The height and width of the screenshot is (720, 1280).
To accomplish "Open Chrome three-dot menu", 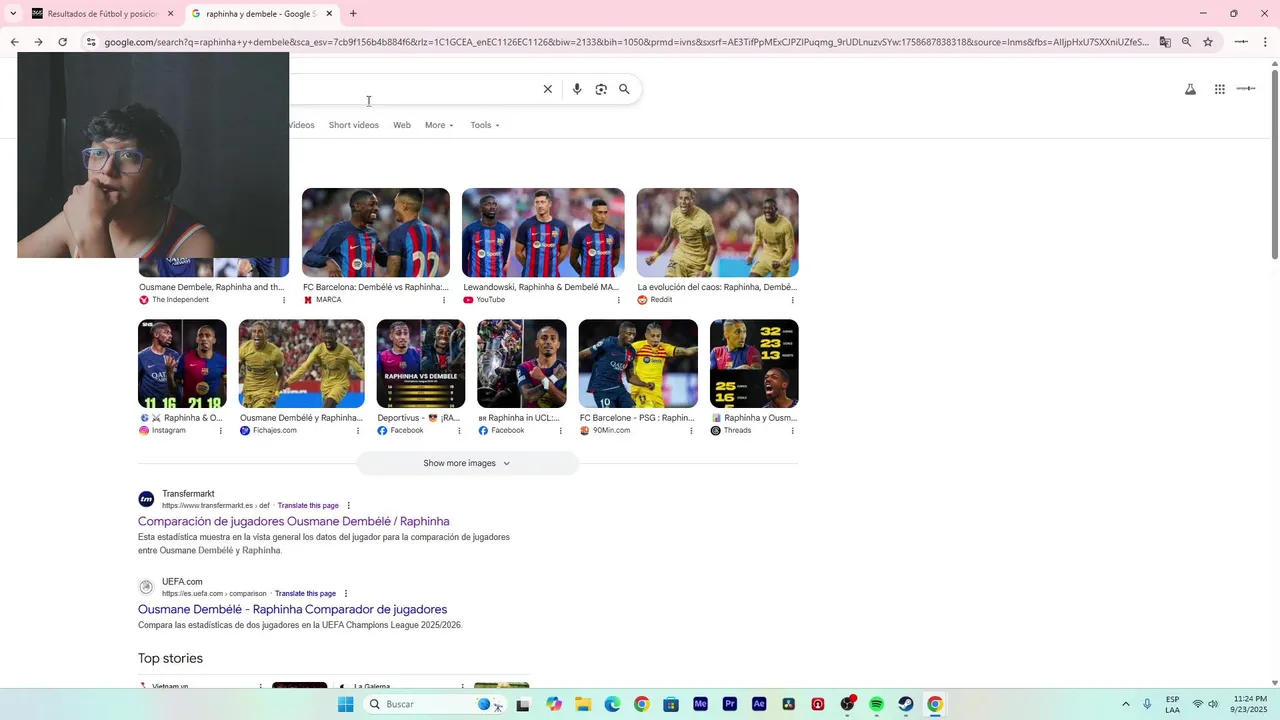I will pos(1266,42).
